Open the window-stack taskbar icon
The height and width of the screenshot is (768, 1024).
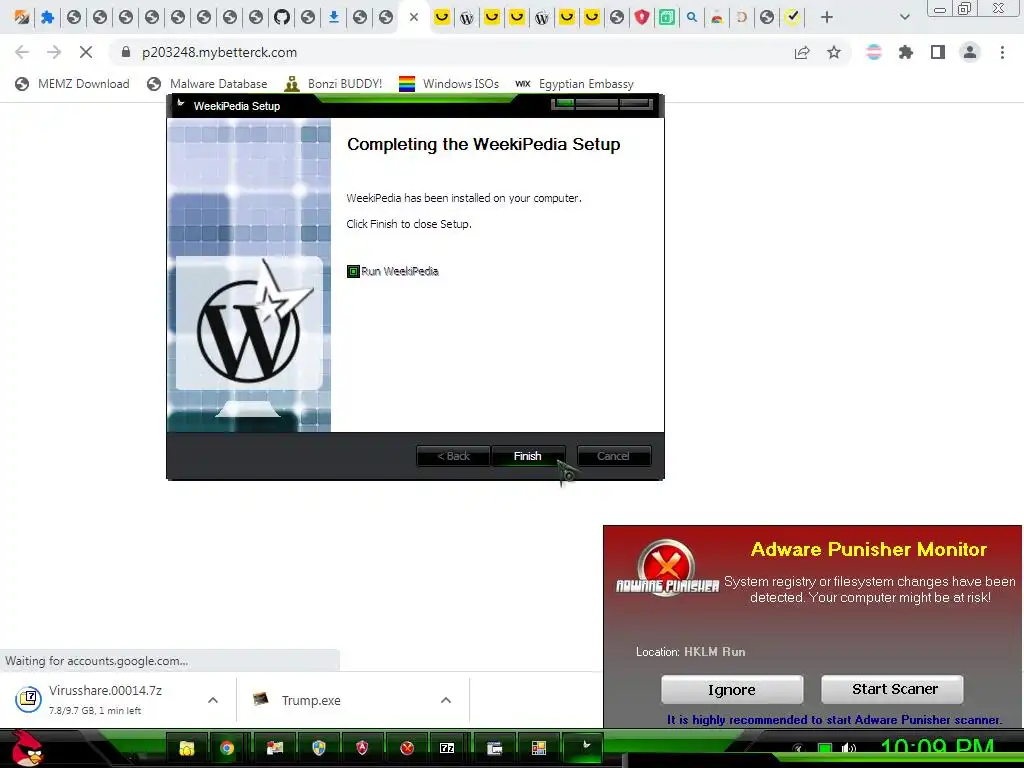(494, 748)
